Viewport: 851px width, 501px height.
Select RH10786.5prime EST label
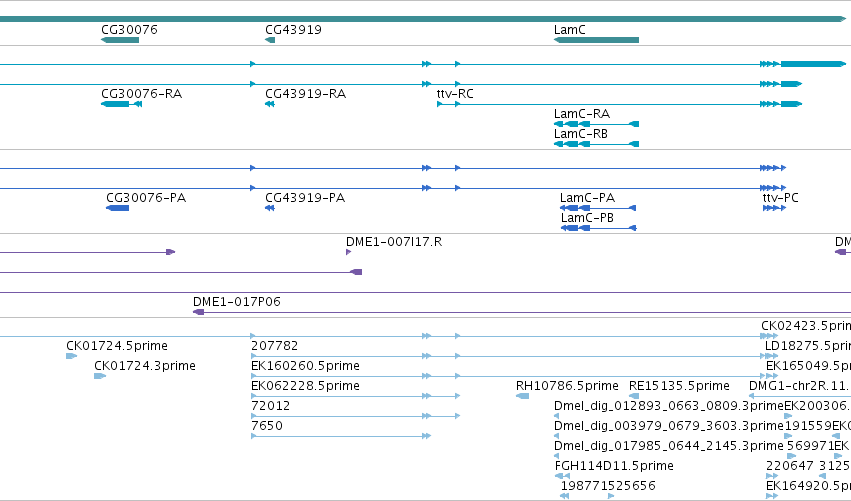point(567,385)
